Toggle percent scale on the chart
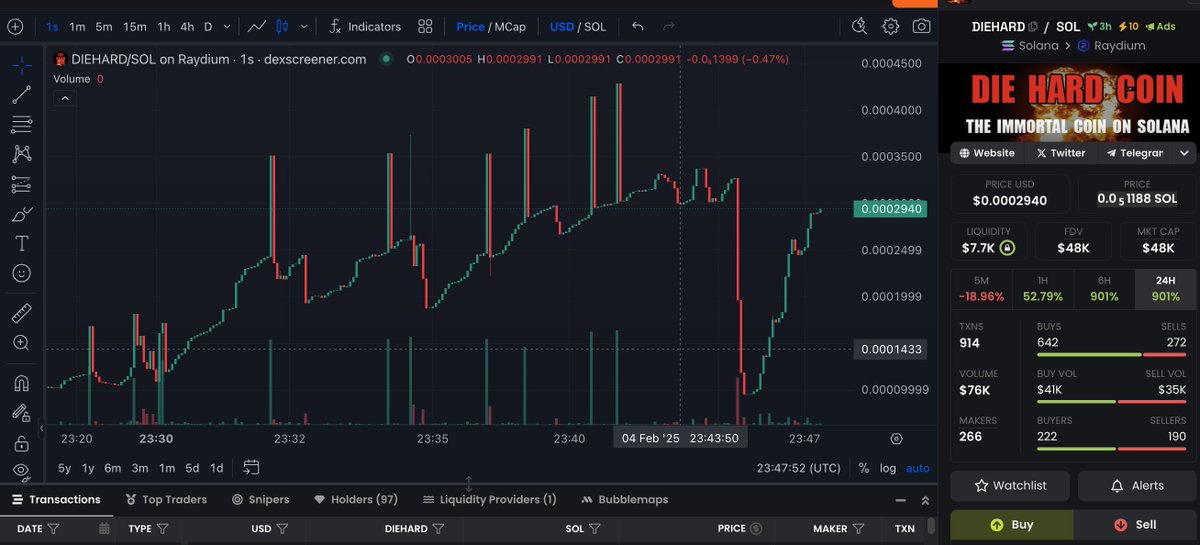This screenshot has width=1200, height=545. [x=864, y=468]
